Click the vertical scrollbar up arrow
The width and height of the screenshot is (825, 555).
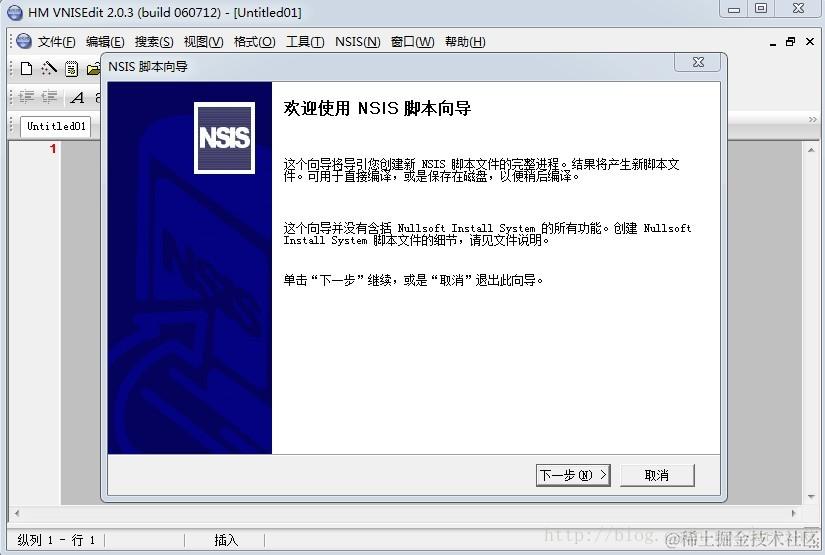pos(811,150)
